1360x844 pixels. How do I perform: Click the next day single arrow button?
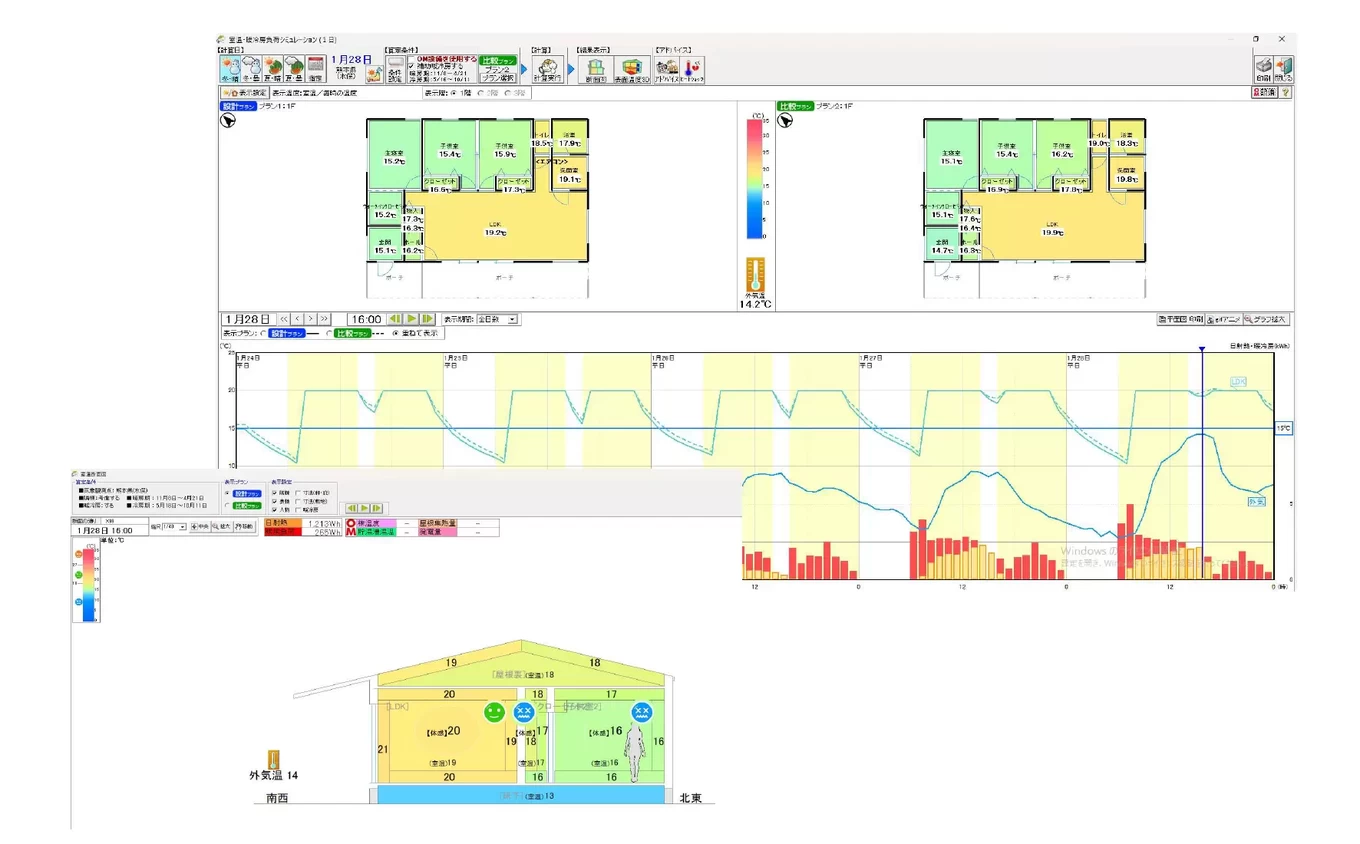click(310, 319)
